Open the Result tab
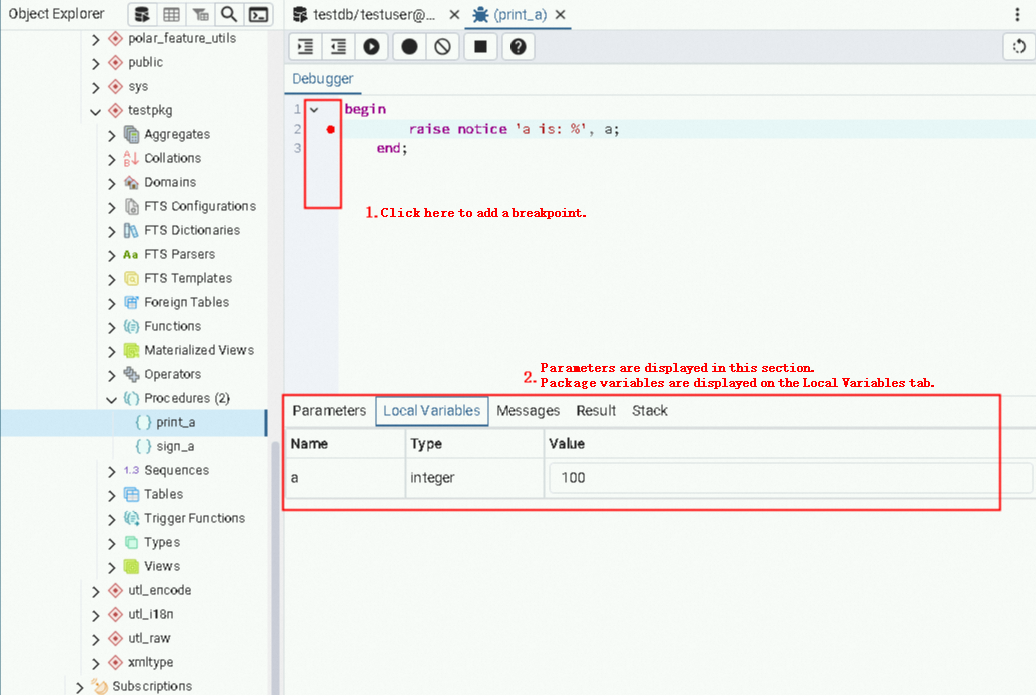The width and height of the screenshot is (1036, 696). [x=596, y=410]
